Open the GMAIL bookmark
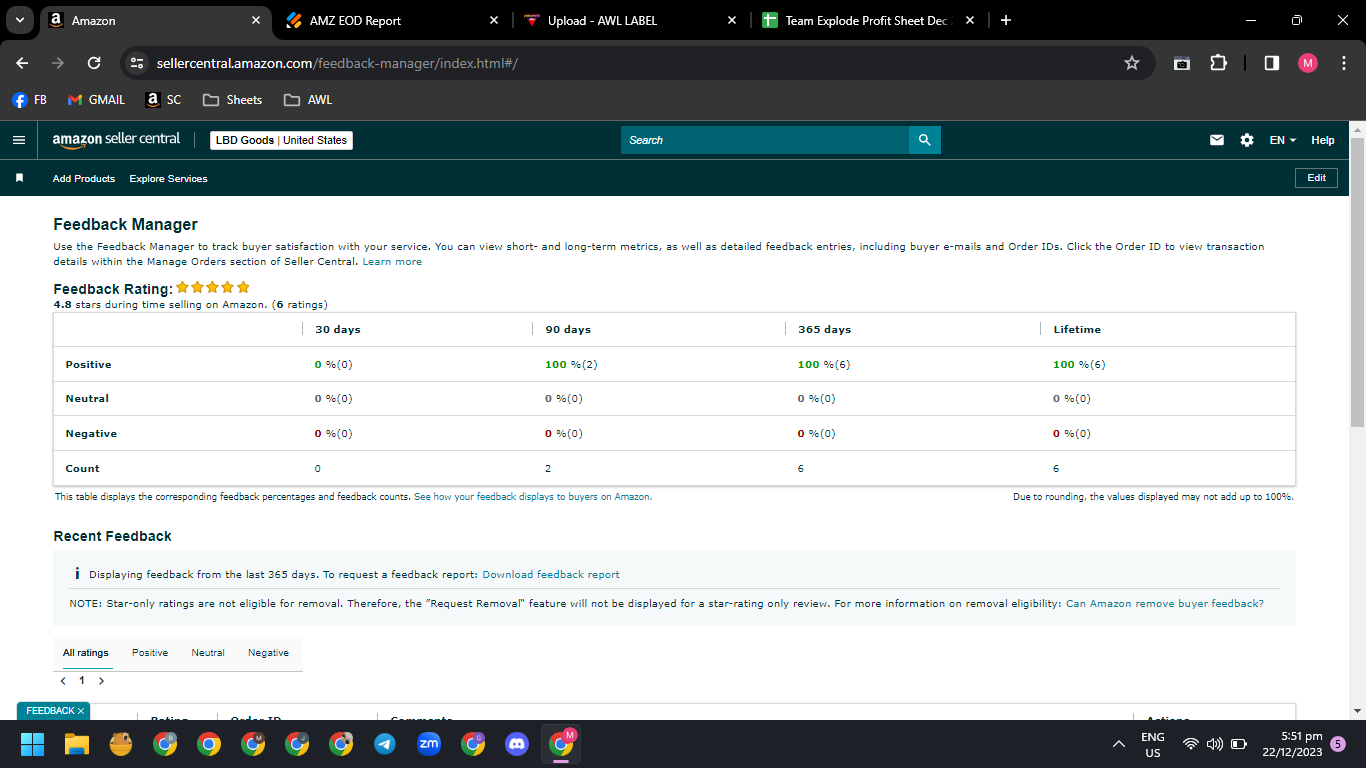Screen dimensions: 1366x768 pyautogui.click(x=96, y=100)
